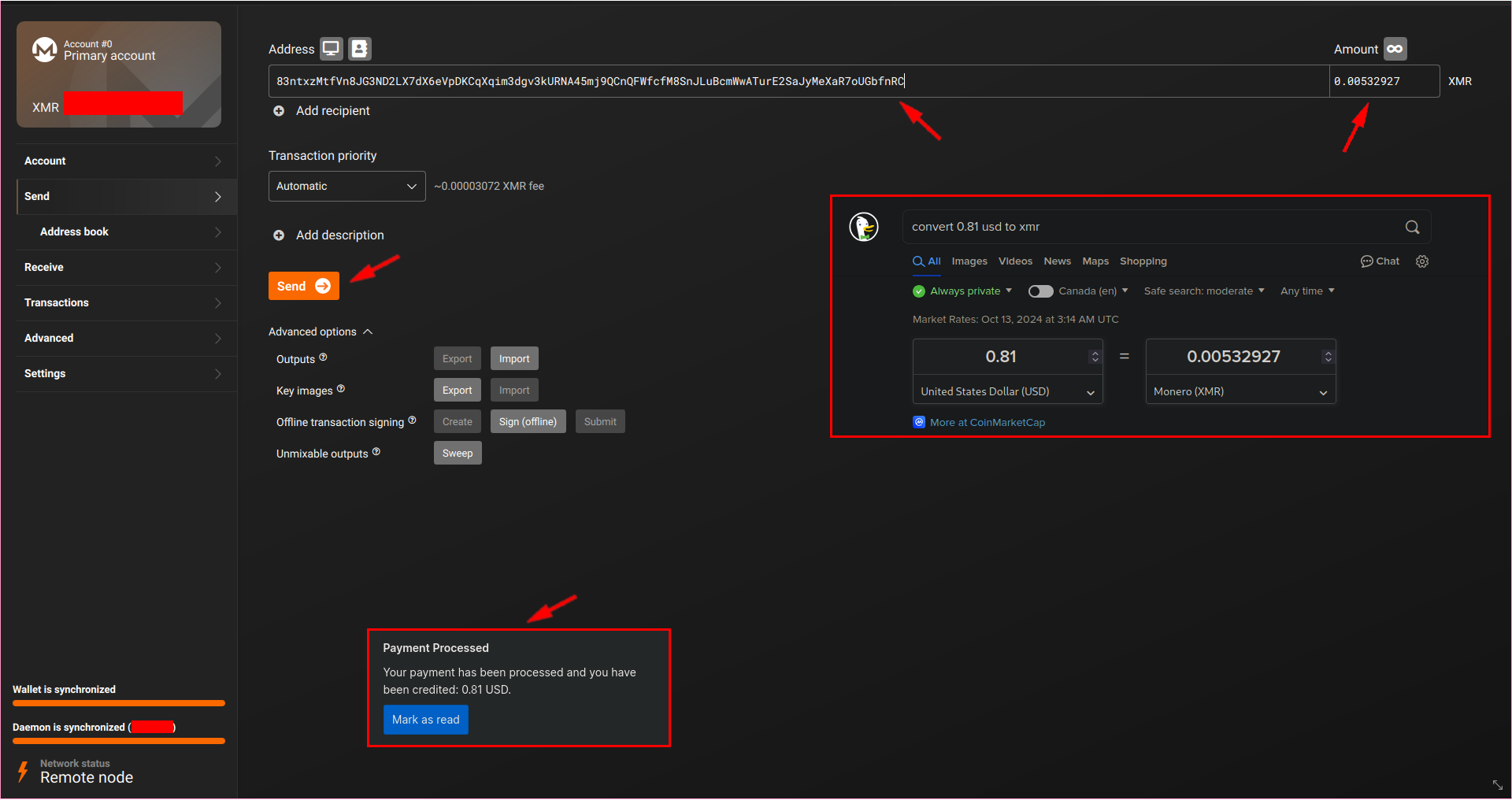Click Export button for Outputs

click(x=458, y=359)
